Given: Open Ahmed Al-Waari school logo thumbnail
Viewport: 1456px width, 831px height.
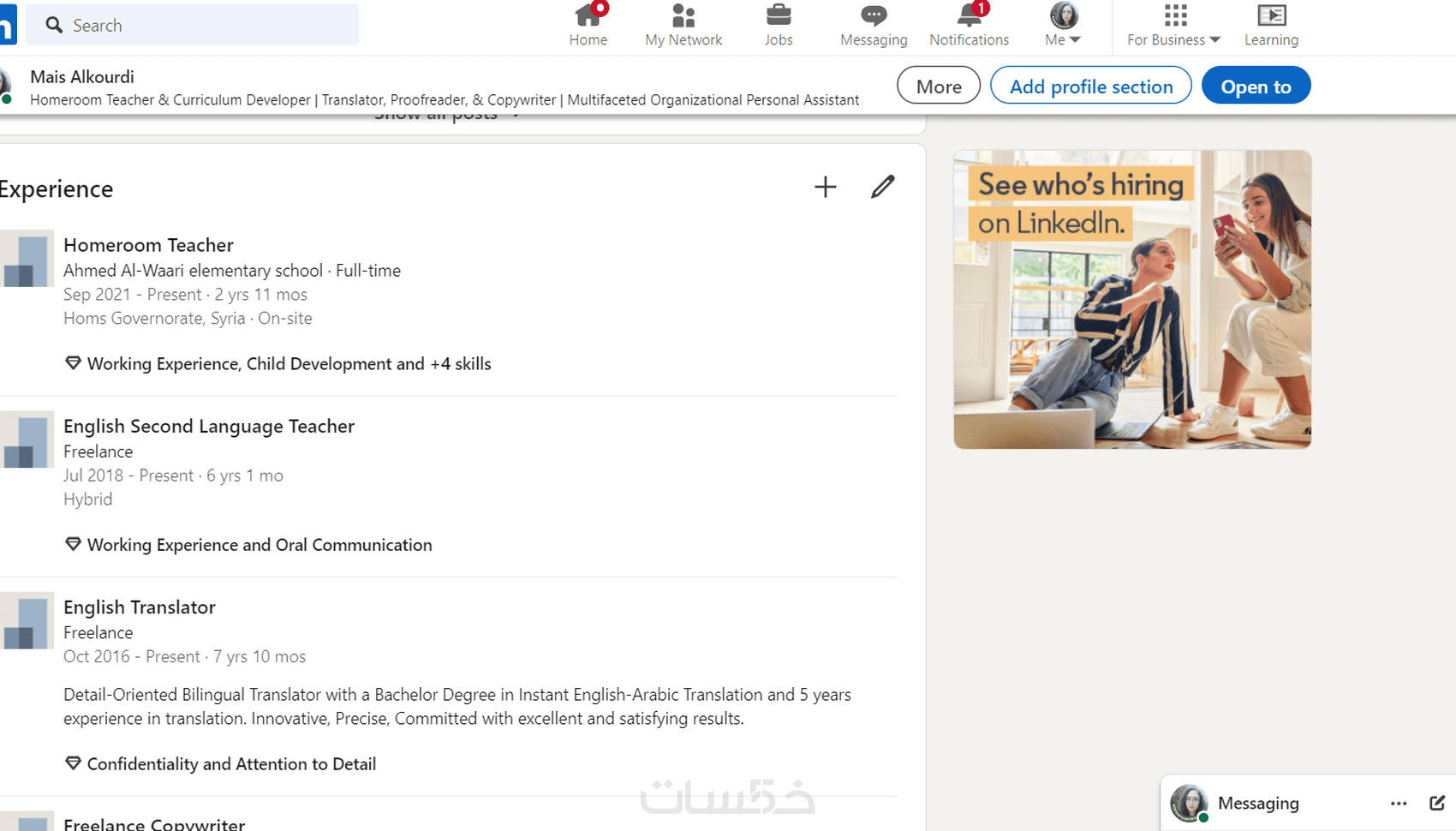Looking at the screenshot, I should pyautogui.click(x=27, y=258).
